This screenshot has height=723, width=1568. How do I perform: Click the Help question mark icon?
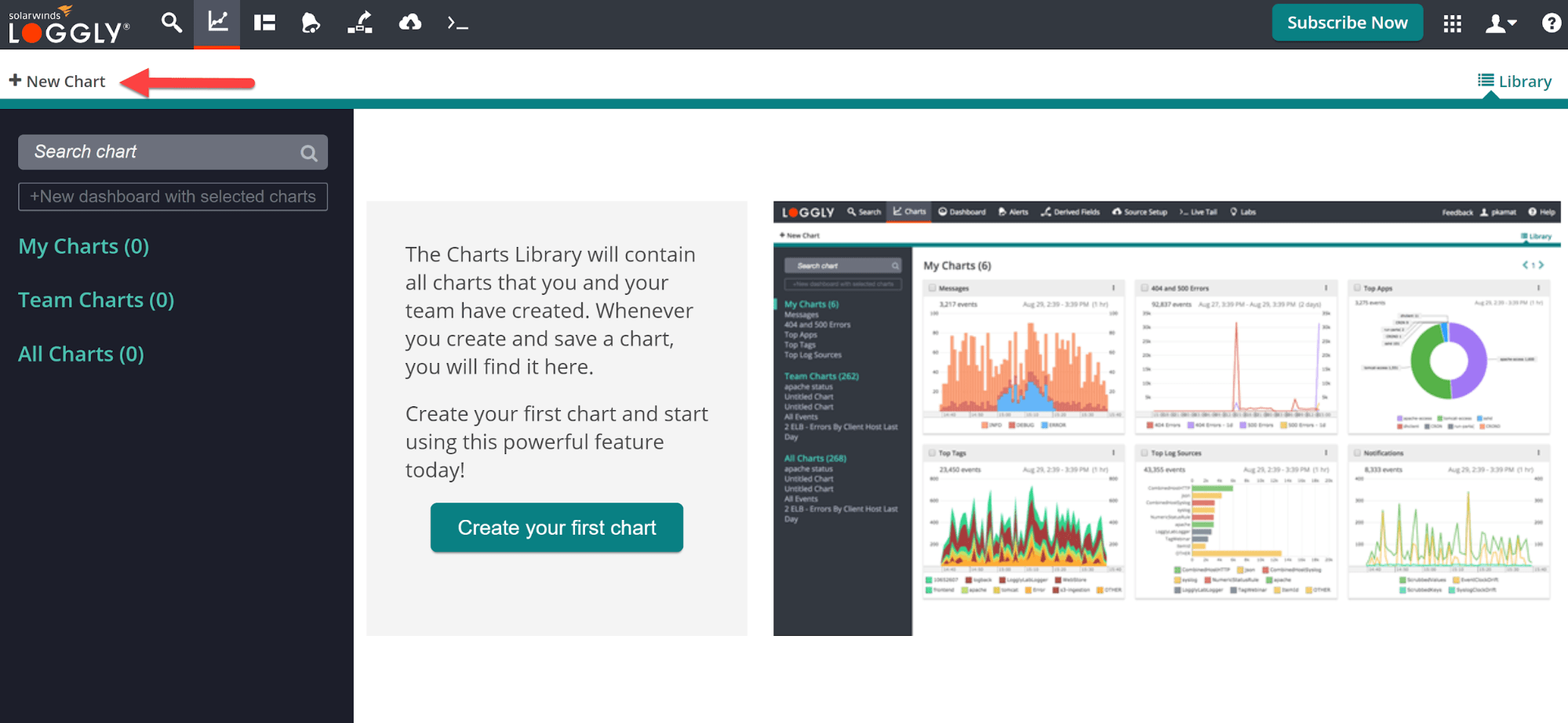coord(1551,23)
